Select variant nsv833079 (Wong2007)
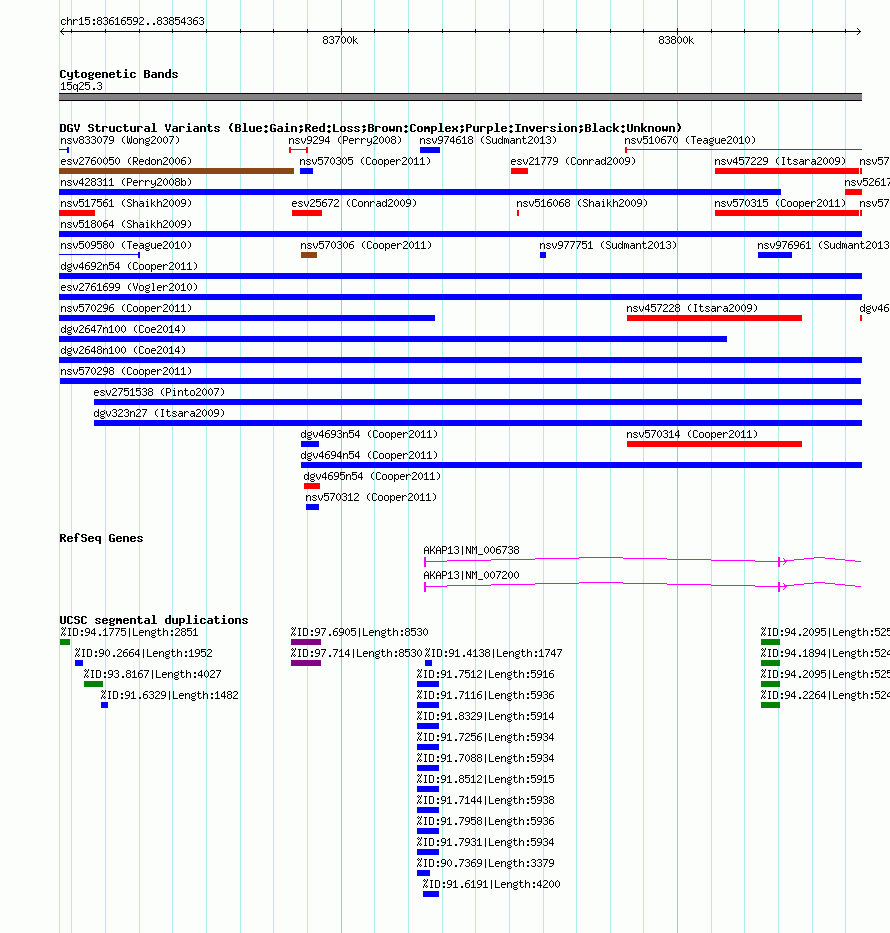 (120, 140)
